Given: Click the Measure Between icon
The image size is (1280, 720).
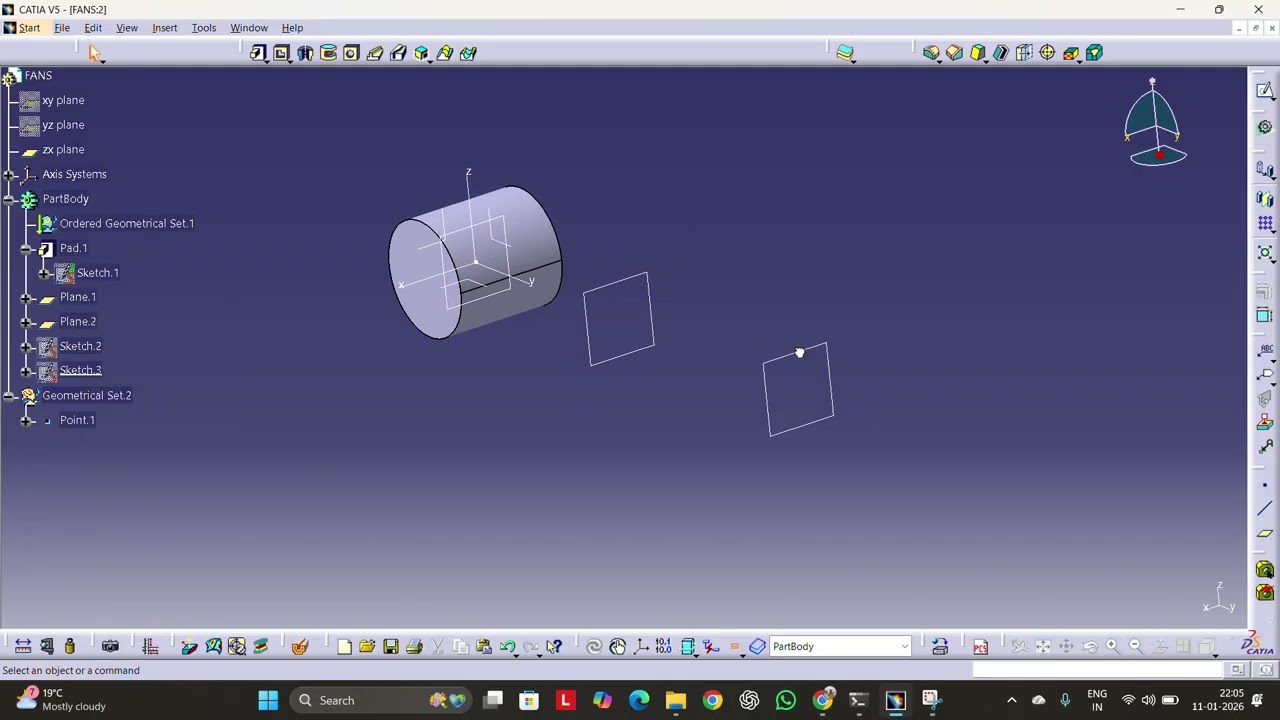Looking at the screenshot, I should click(x=22, y=646).
